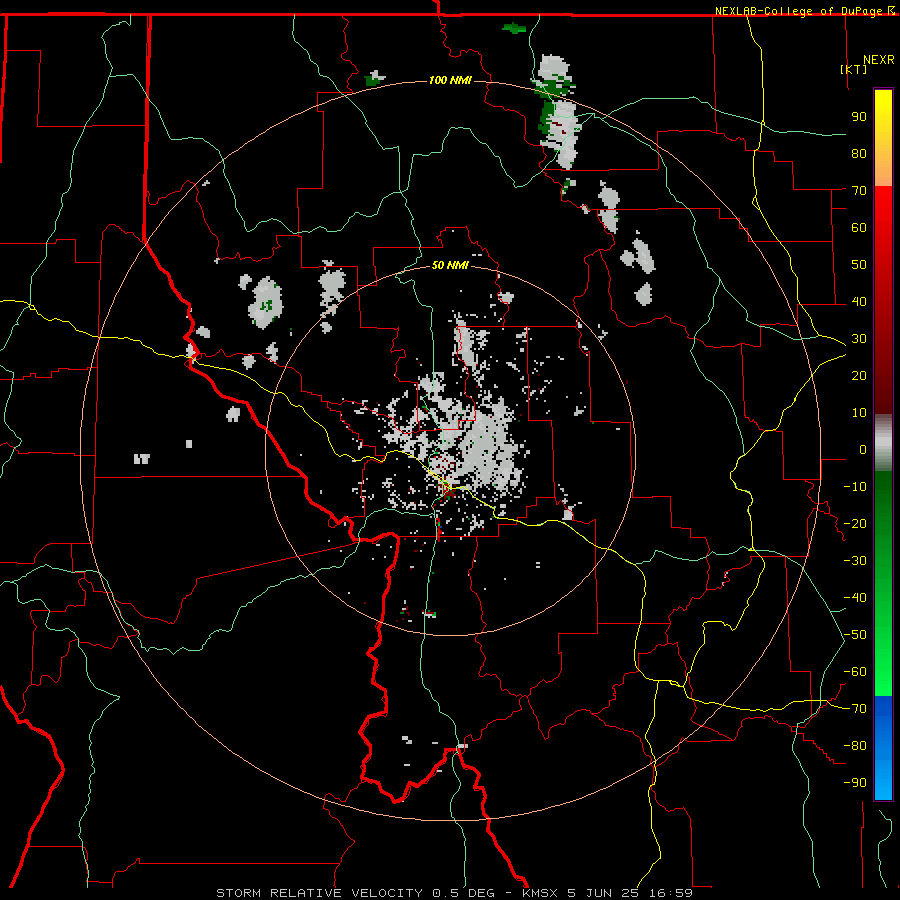This screenshot has height=900, width=900.
Task: Click the KMSX station identifier in caption
Action: point(542,893)
